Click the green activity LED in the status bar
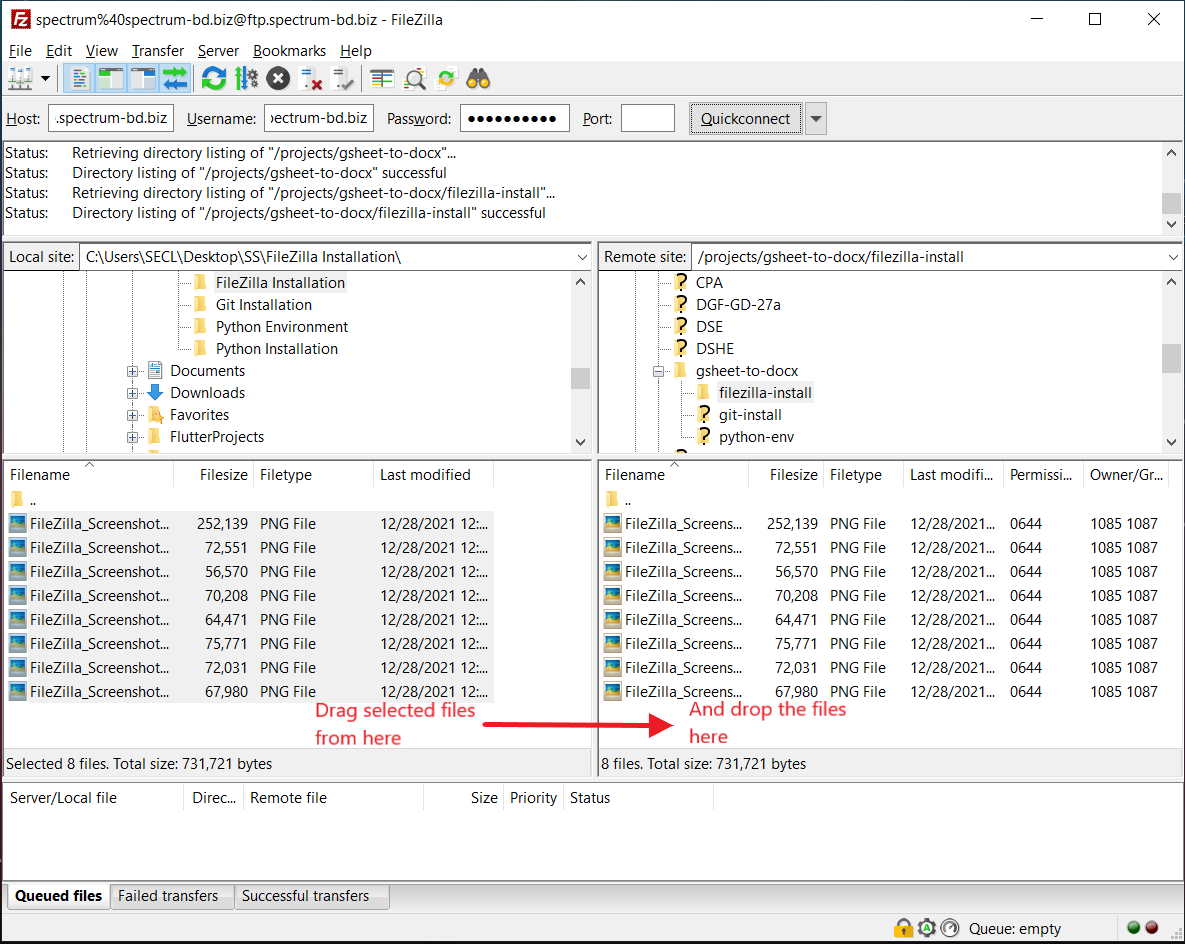The image size is (1185, 944). (1134, 927)
